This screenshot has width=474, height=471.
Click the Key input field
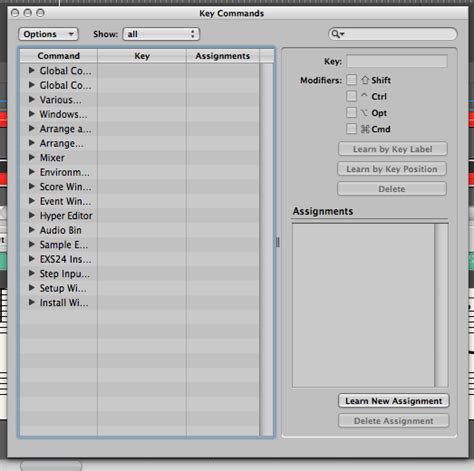pyautogui.click(x=397, y=61)
